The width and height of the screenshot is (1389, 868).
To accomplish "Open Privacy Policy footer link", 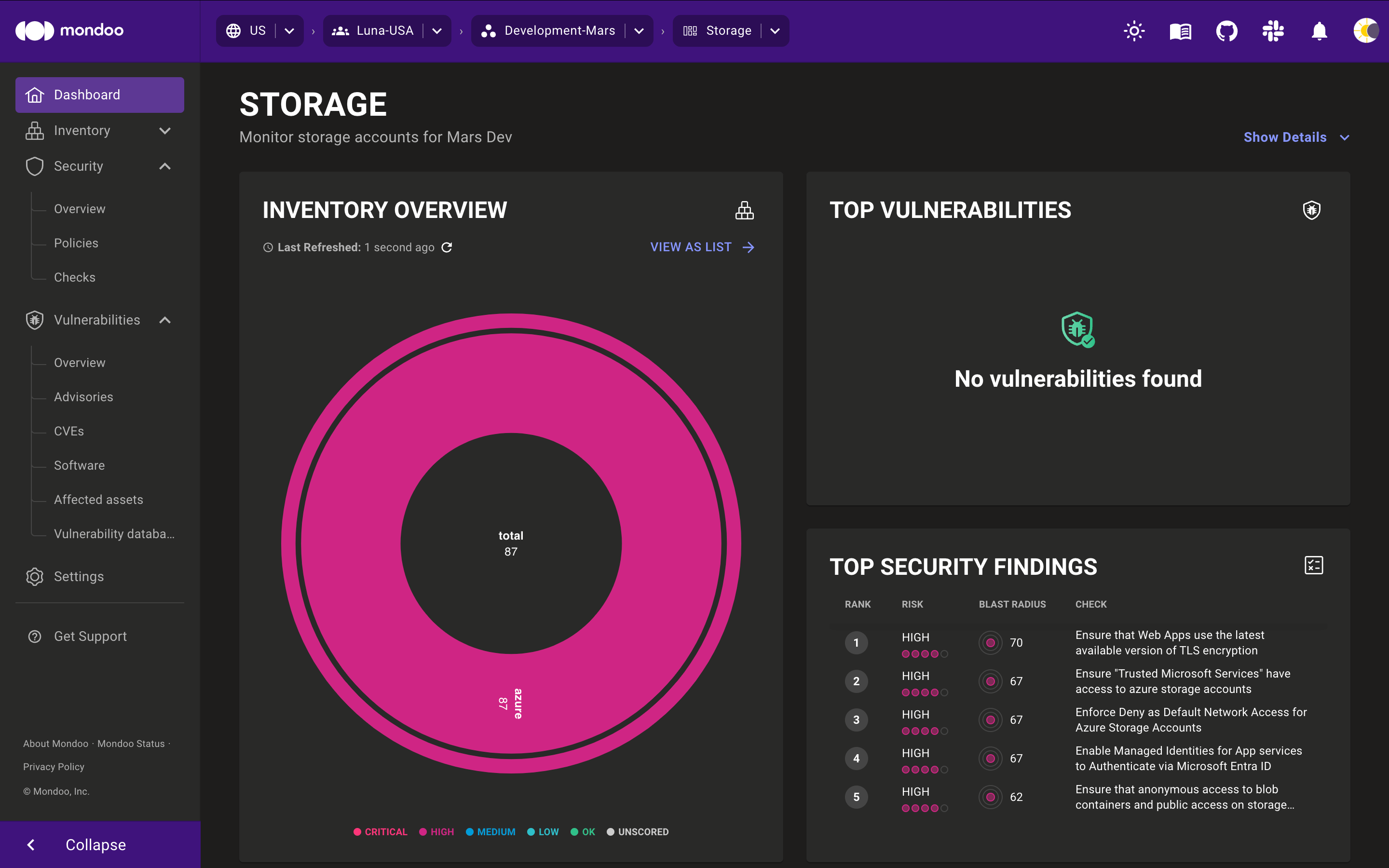I will tap(54, 766).
